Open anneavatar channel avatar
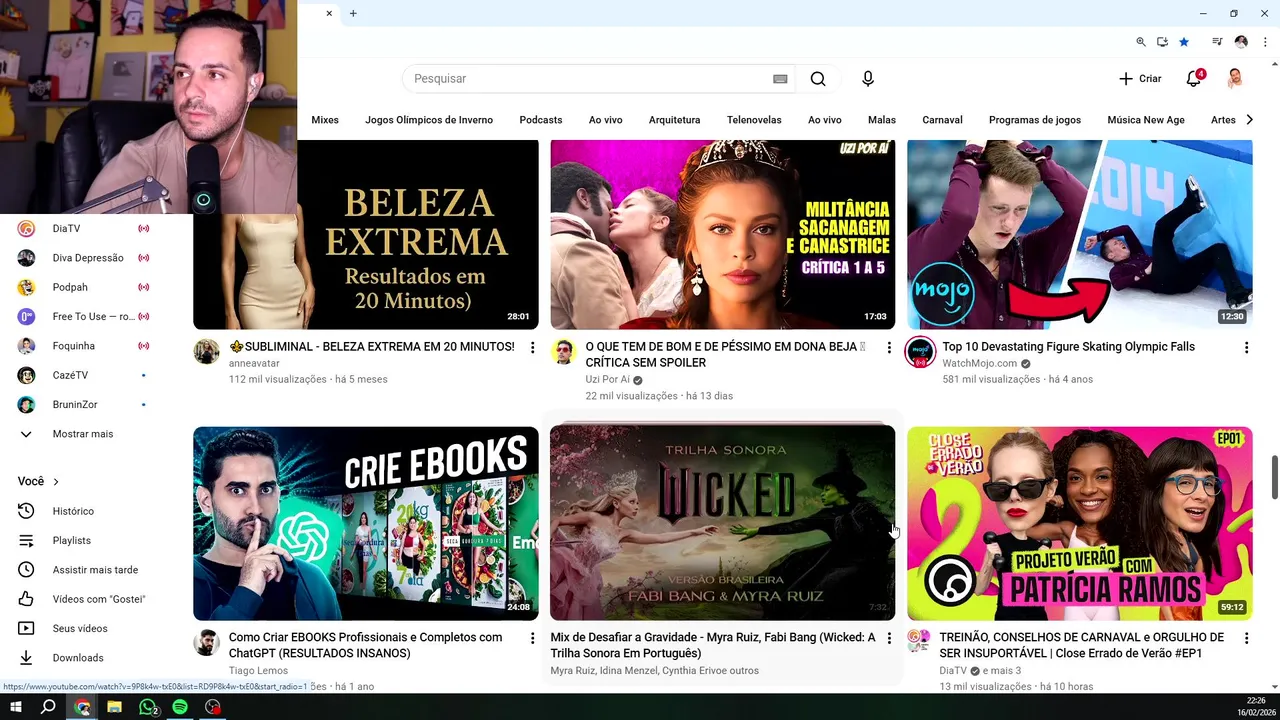1280x720 pixels. [x=206, y=352]
